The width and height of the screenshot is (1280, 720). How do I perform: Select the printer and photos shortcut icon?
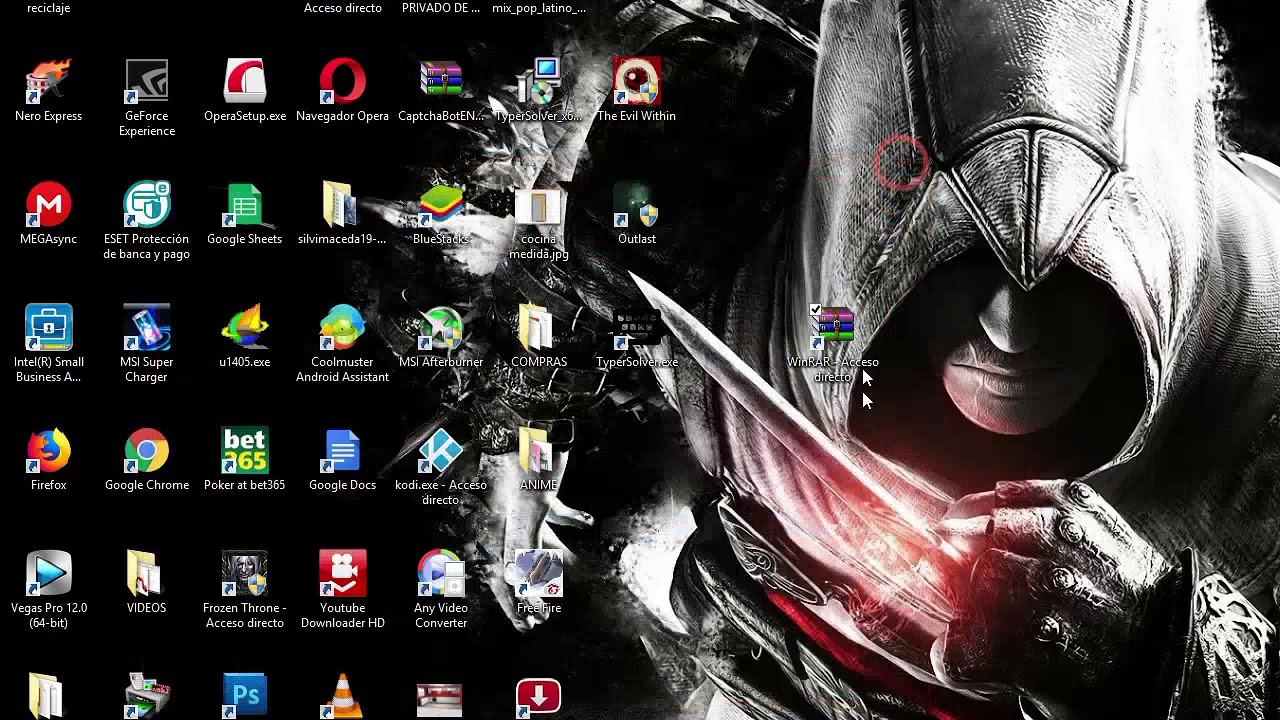(x=146, y=696)
